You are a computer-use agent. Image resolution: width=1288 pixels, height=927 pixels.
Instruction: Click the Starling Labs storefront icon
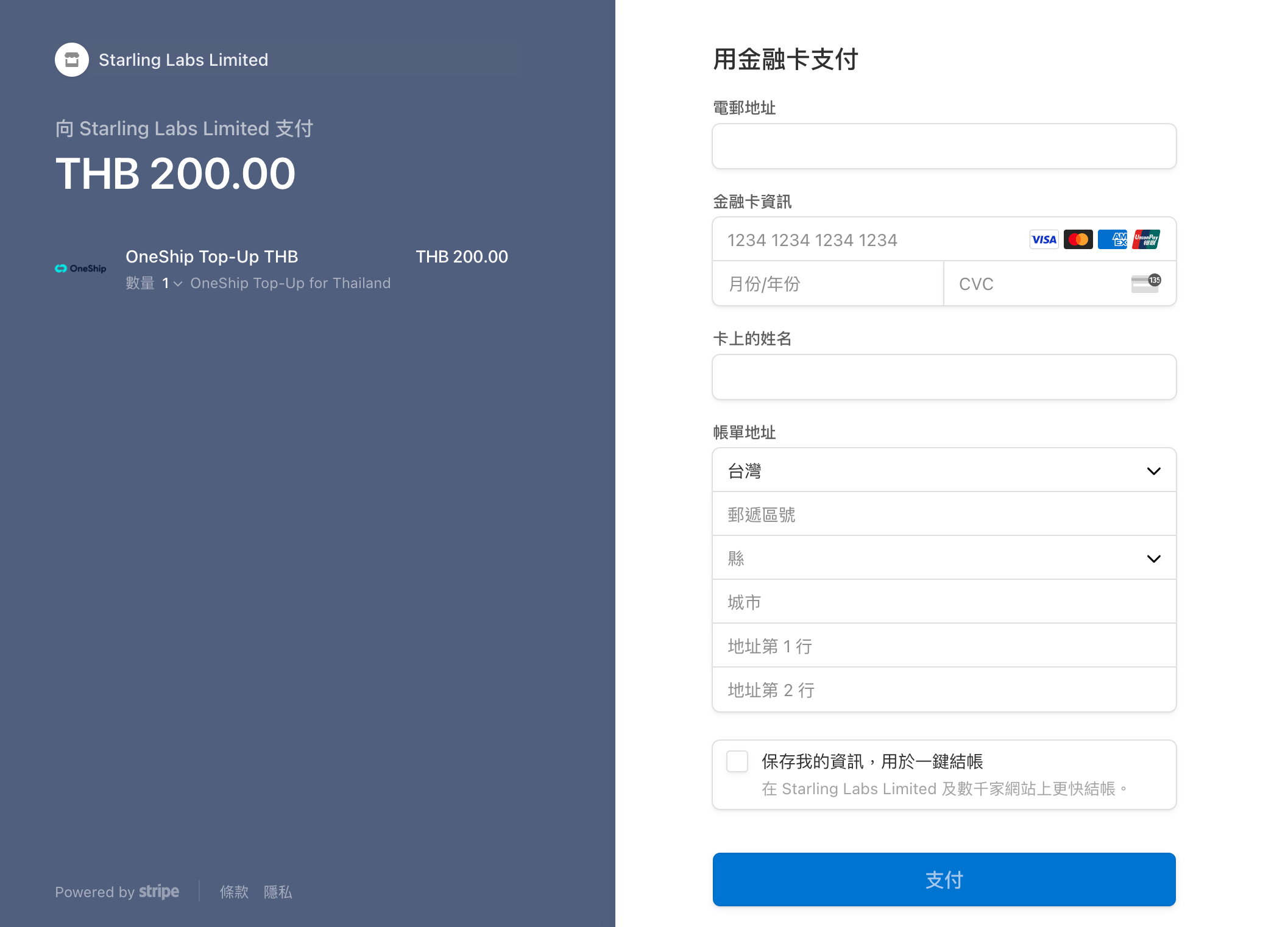[72, 60]
